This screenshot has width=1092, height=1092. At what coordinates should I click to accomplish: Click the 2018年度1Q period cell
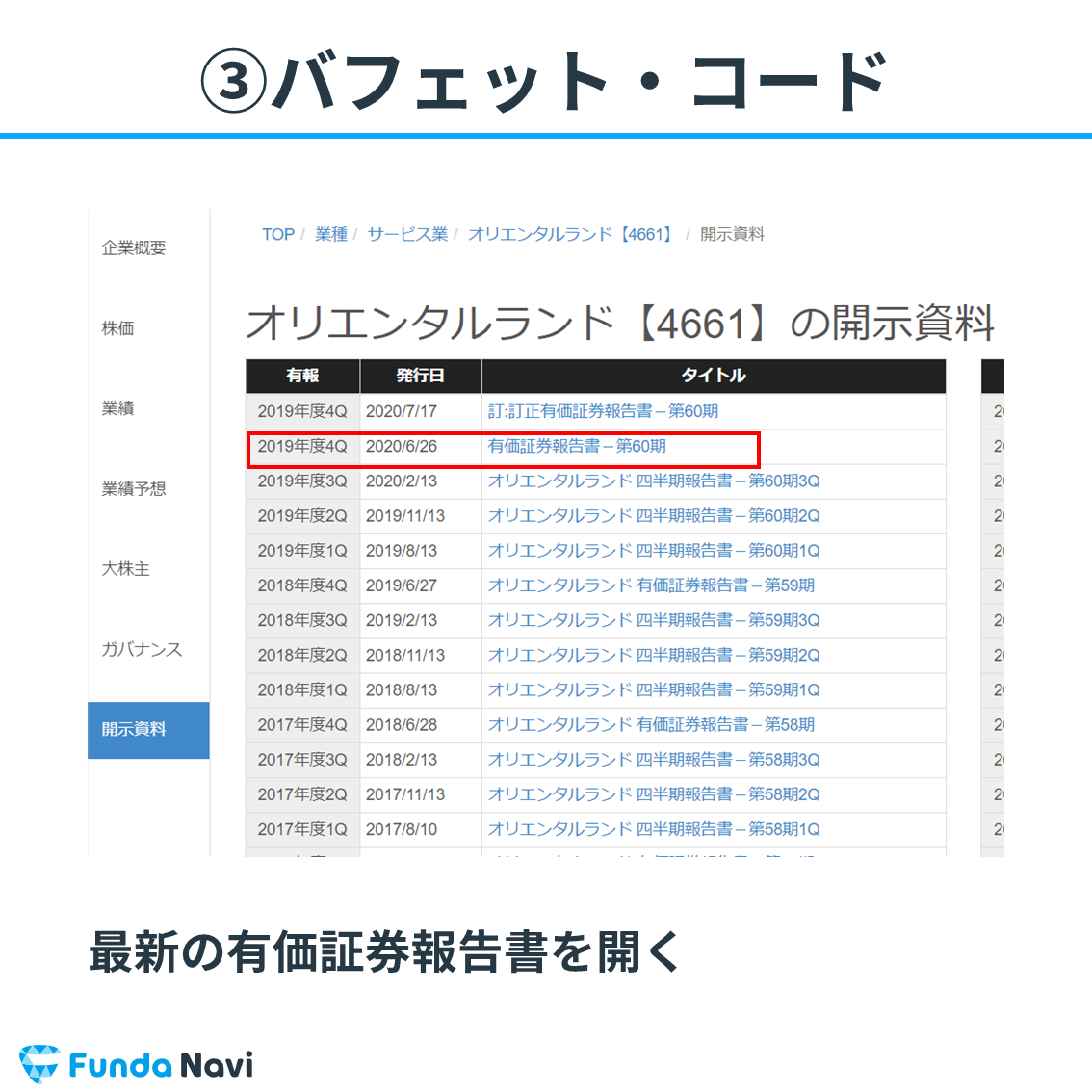click(x=302, y=690)
